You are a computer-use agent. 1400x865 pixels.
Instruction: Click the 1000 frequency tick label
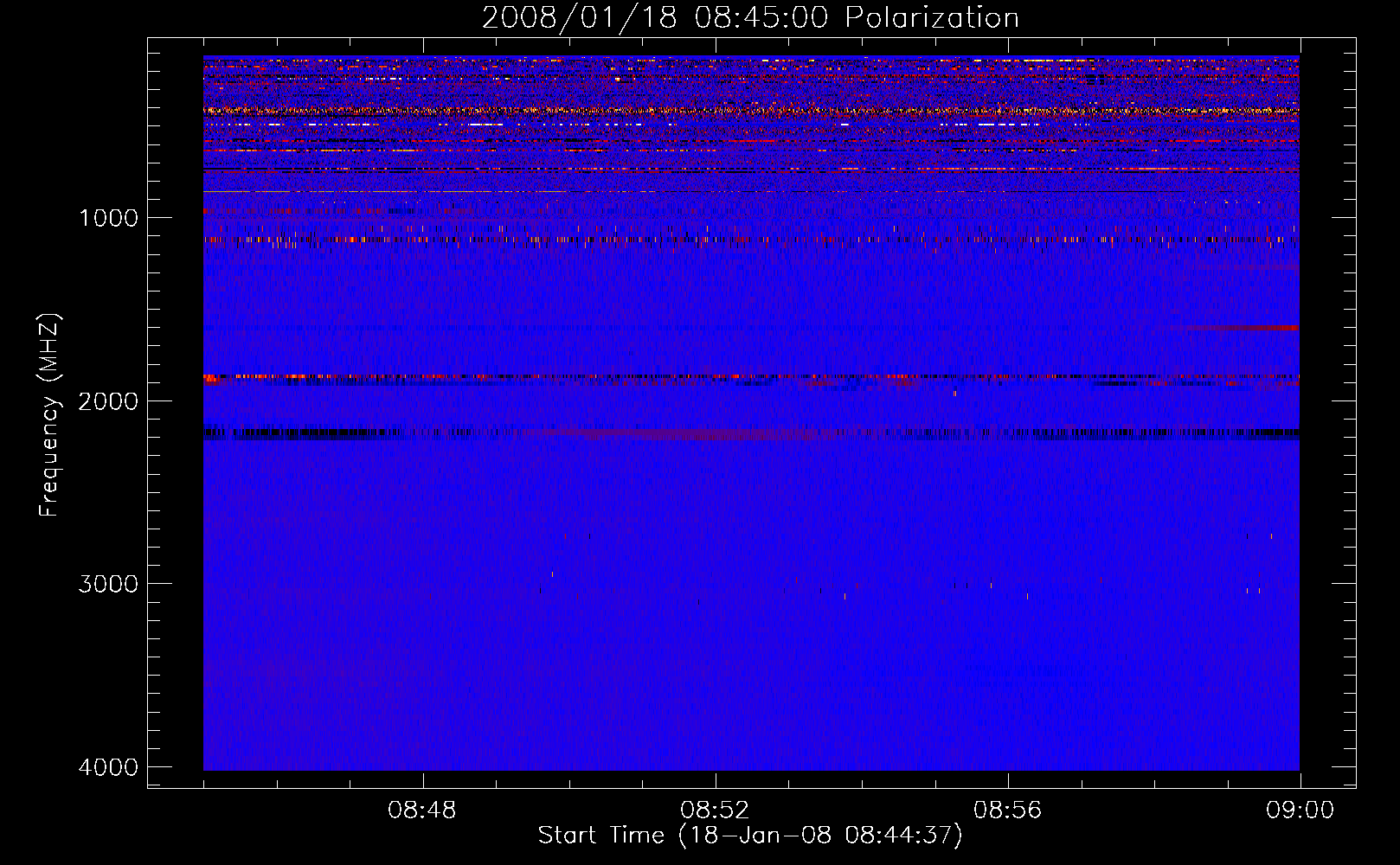pyautogui.click(x=108, y=218)
